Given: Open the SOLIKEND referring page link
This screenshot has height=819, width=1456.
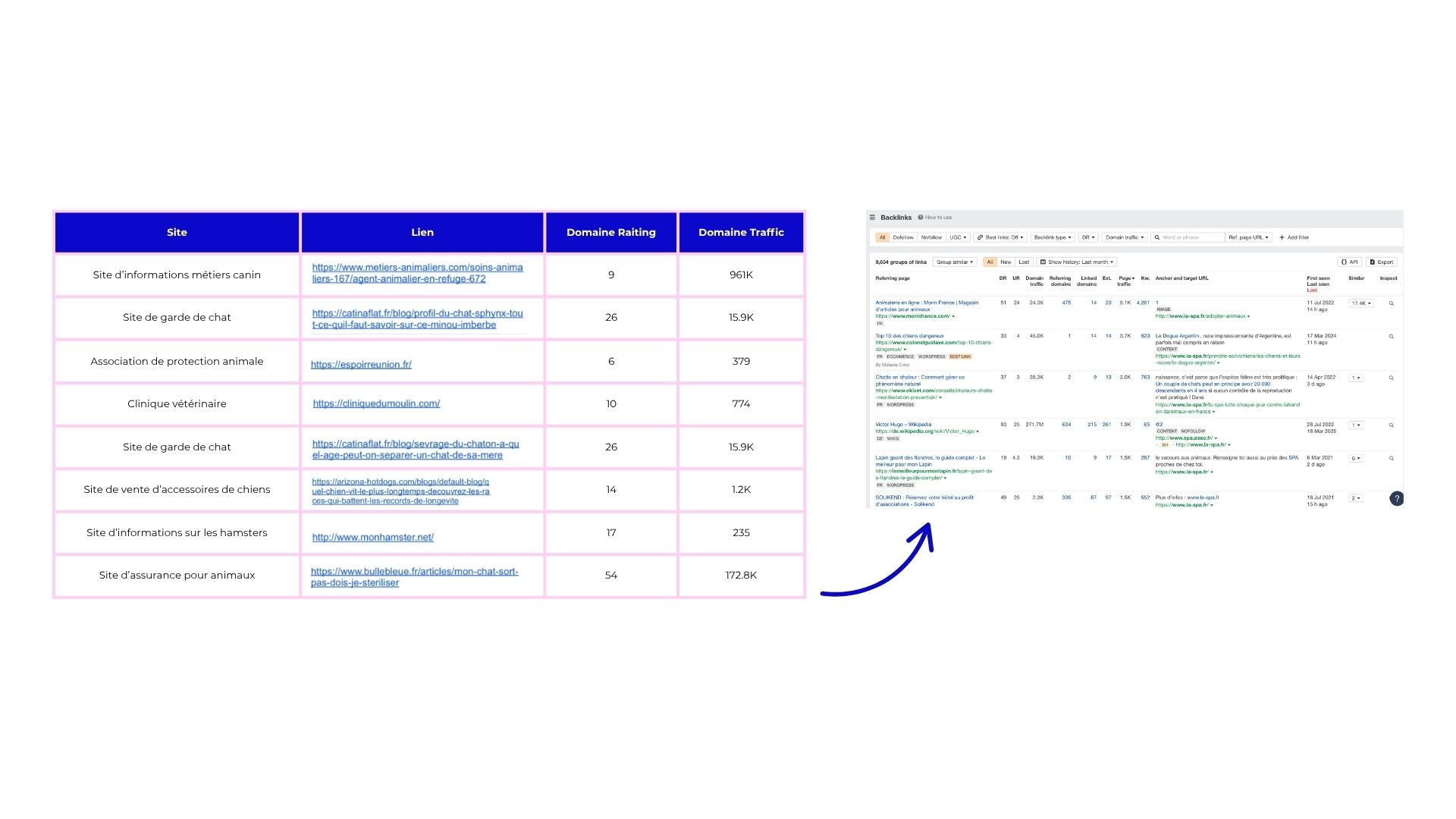Looking at the screenshot, I should (x=924, y=500).
